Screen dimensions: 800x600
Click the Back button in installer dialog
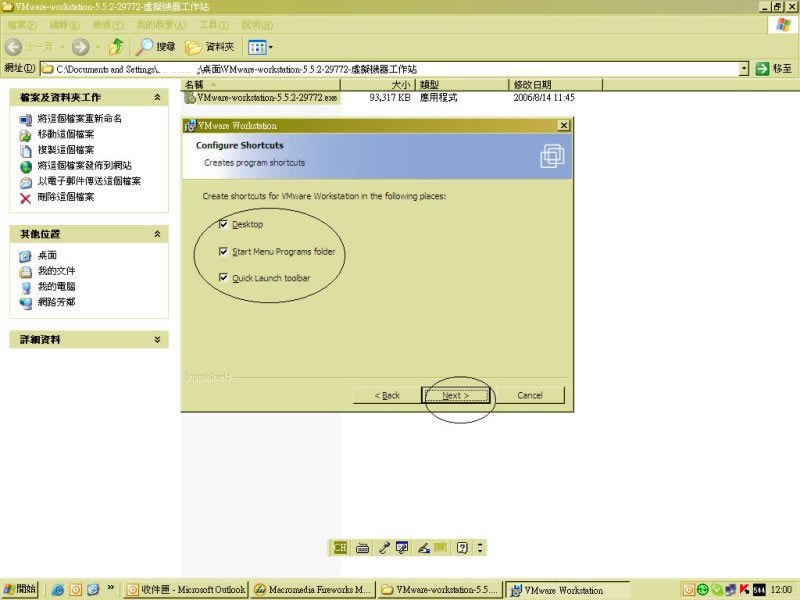(x=387, y=395)
